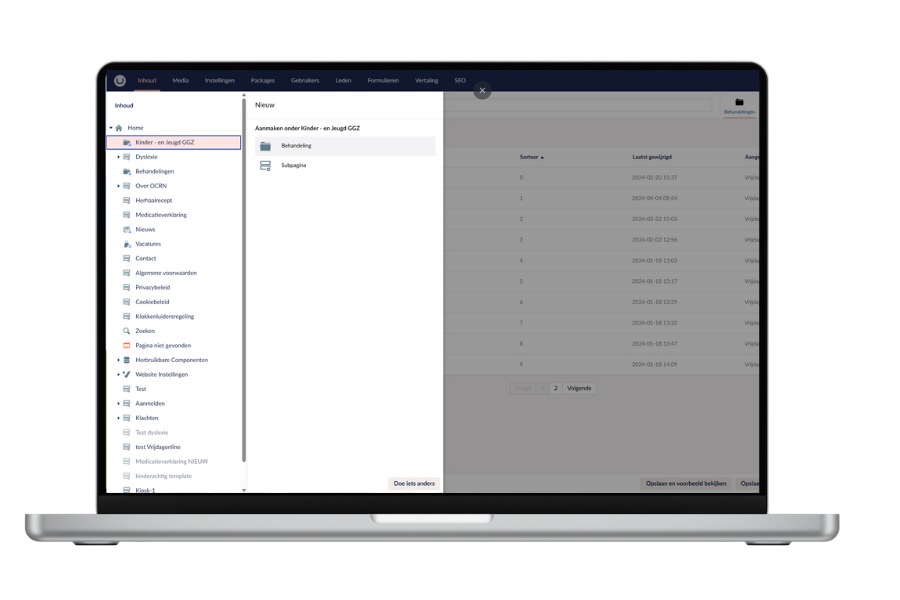Click the Behandelingen folder icon in the tree
Screen dimensions: 900x600
(127, 171)
